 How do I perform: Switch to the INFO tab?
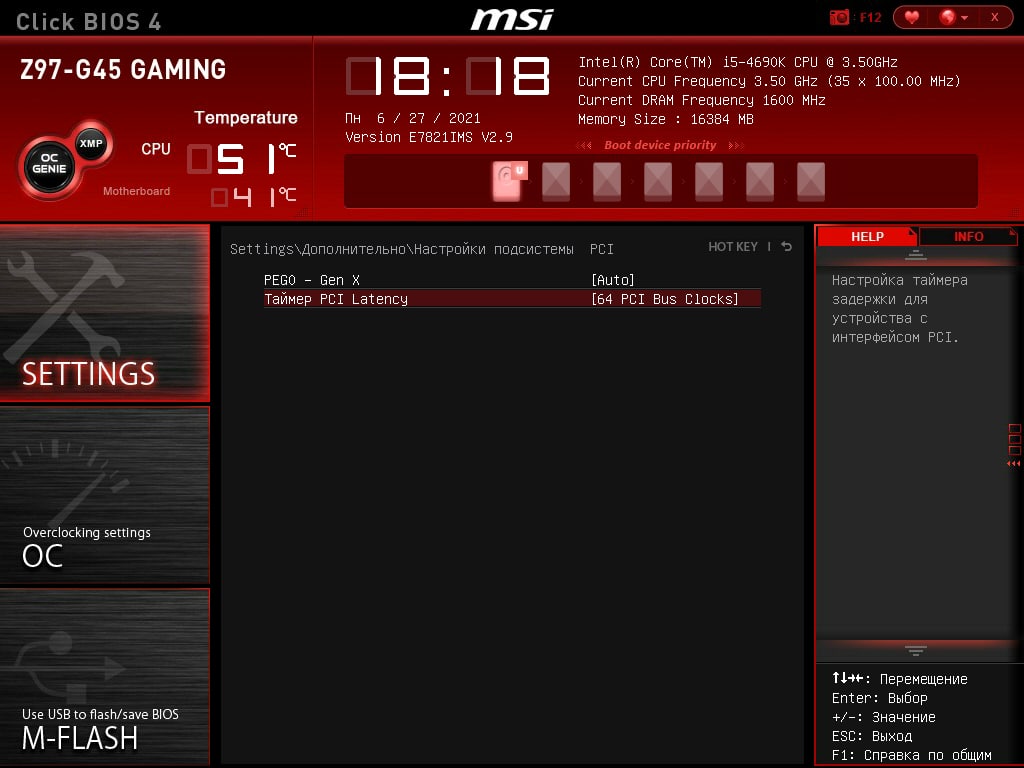(x=968, y=236)
